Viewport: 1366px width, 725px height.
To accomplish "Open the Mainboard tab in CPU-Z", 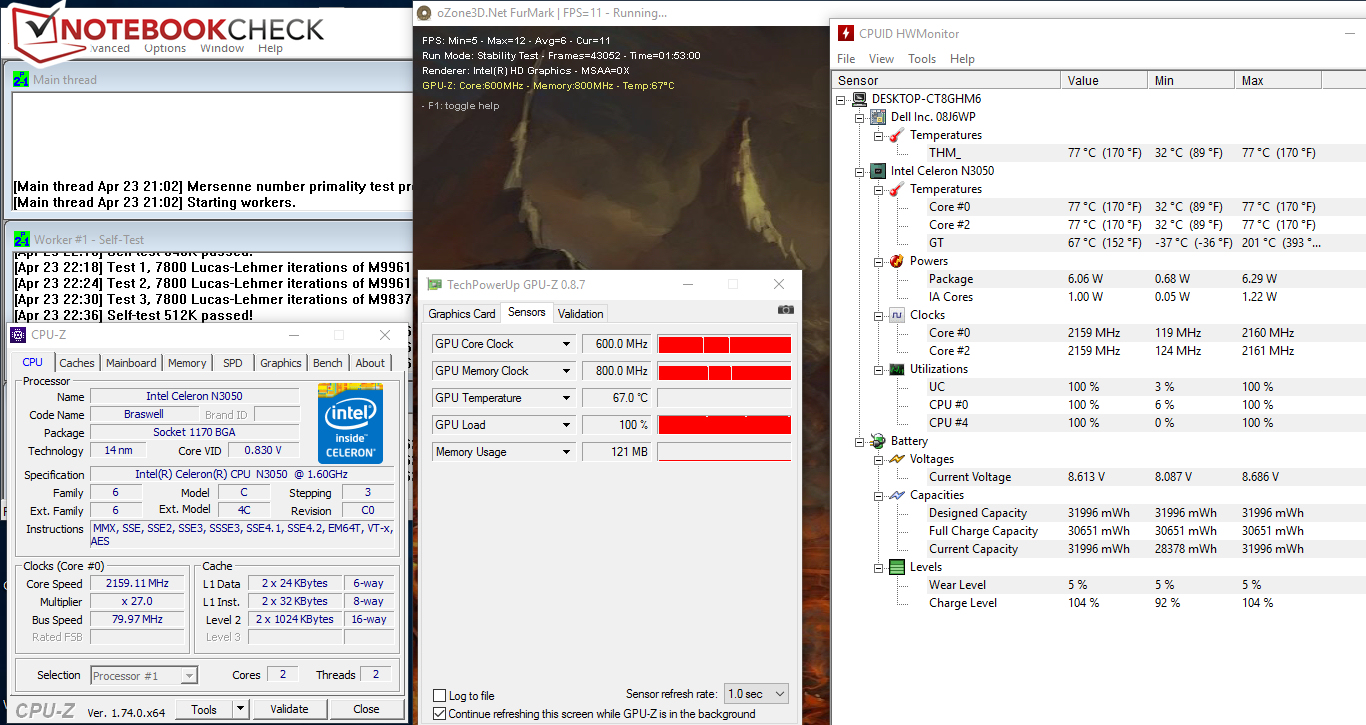I will point(131,363).
